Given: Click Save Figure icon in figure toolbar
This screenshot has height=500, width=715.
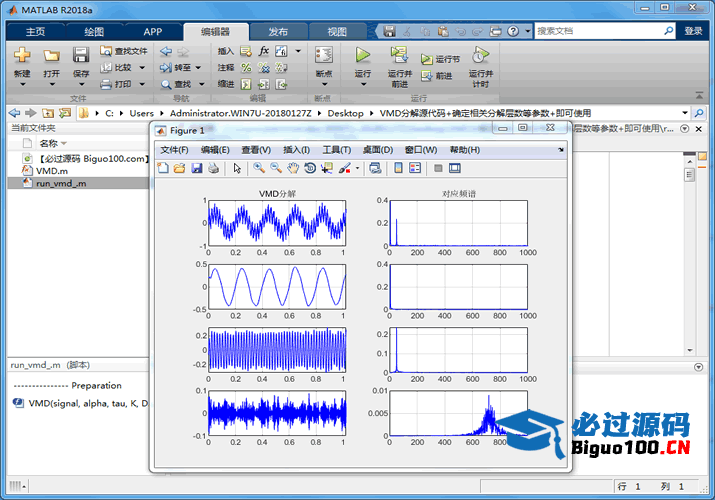Looking at the screenshot, I should point(197,168).
